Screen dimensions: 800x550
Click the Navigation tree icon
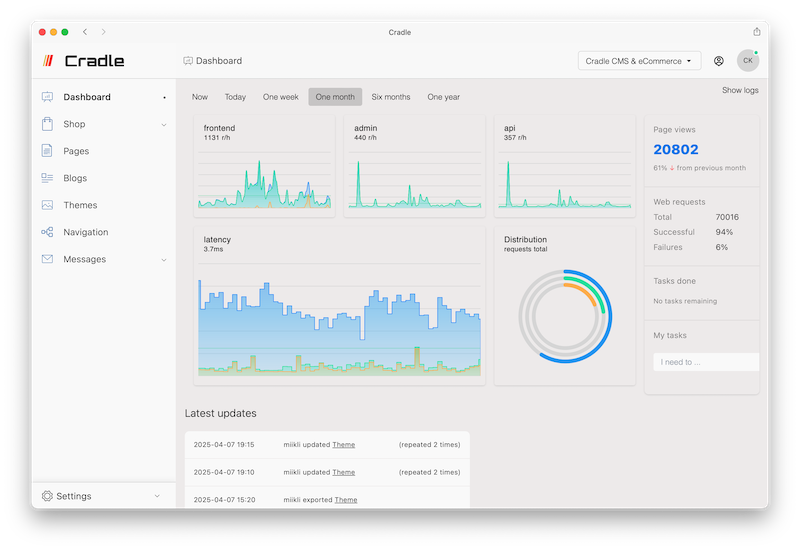tap(47, 232)
